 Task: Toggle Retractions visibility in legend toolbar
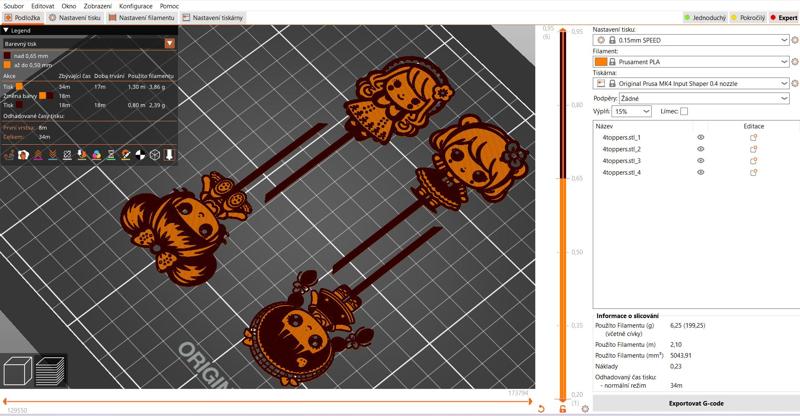[x=38, y=155]
